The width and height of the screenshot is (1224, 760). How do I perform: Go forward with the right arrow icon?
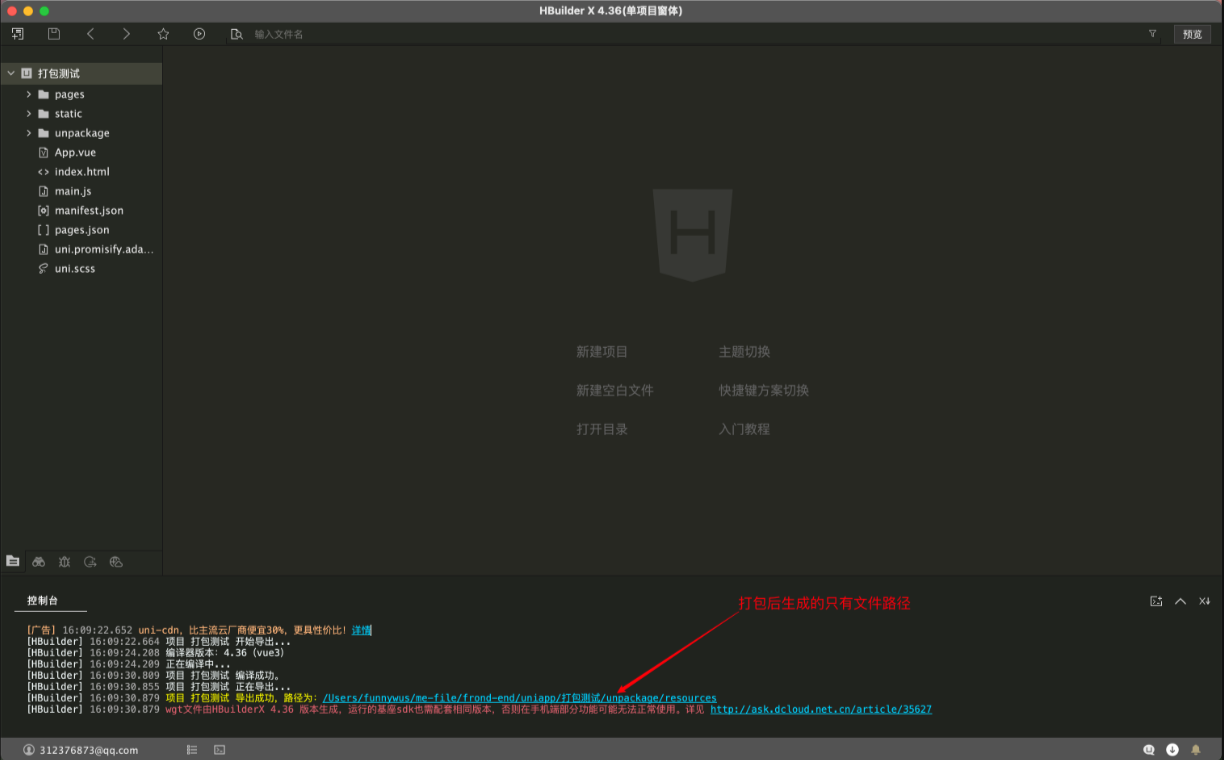point(126,34)
